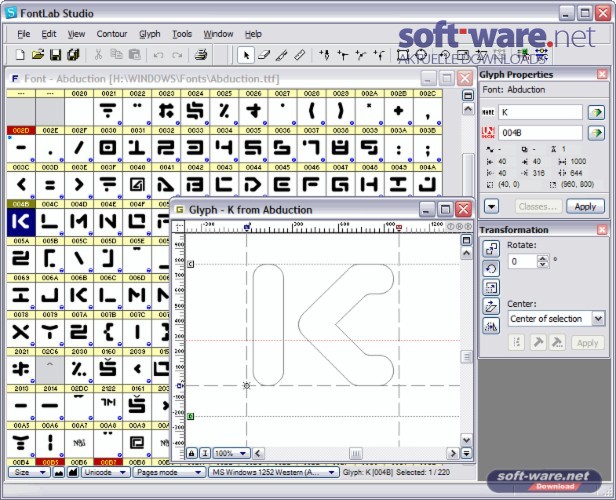Viewport: 616px width, 500px height.
Task: Click the Open file folder icon
Action: click(x=38, y=55)
